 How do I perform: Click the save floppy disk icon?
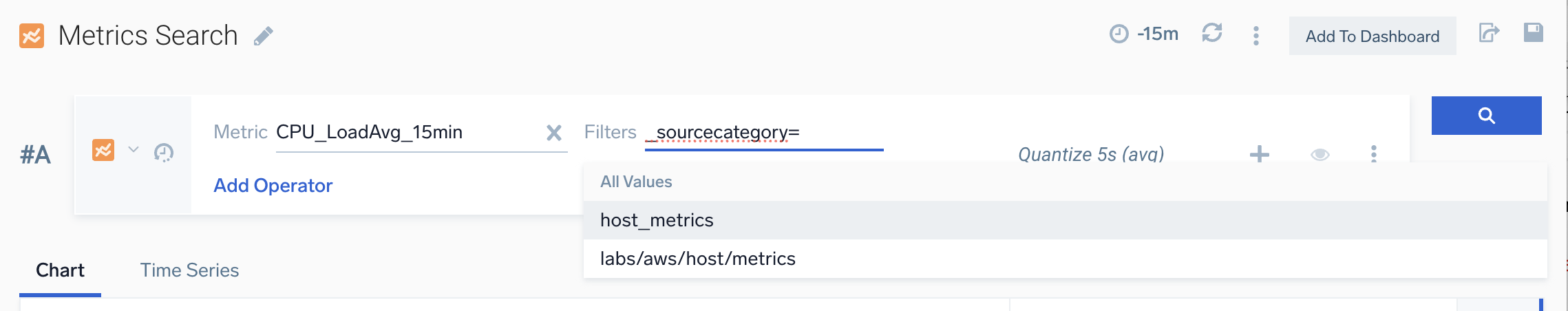(1533, 33)
